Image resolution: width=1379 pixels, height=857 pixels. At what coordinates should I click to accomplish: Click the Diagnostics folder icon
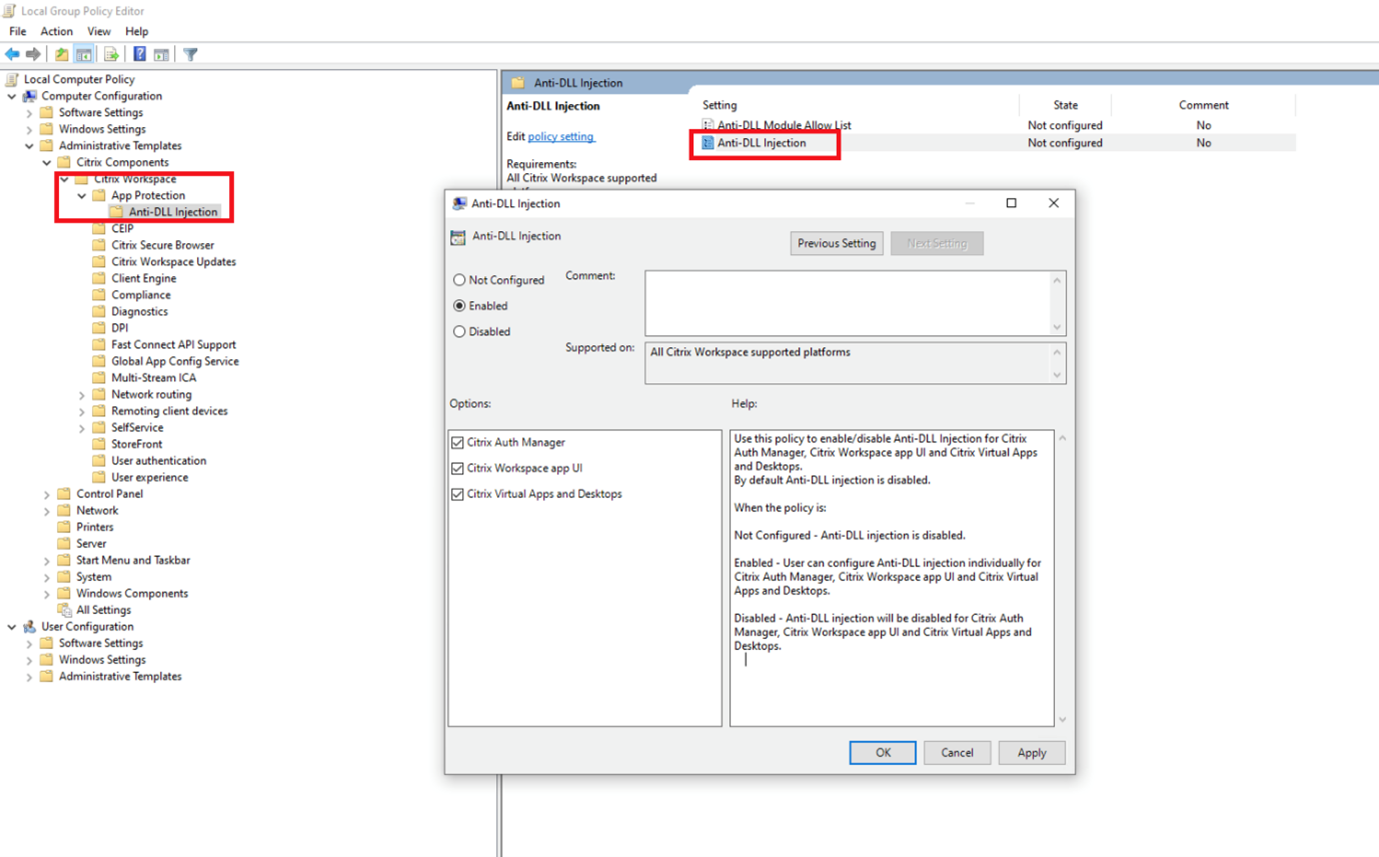pyautogui.click(x=99, y=312)
